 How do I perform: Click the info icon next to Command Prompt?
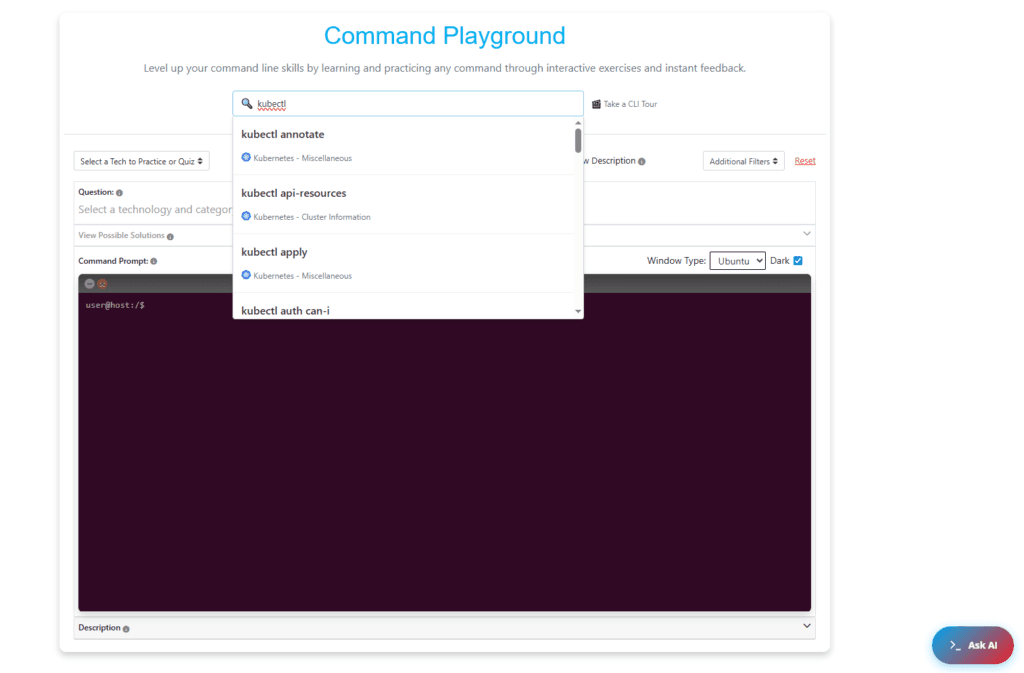tap(153, 261)
